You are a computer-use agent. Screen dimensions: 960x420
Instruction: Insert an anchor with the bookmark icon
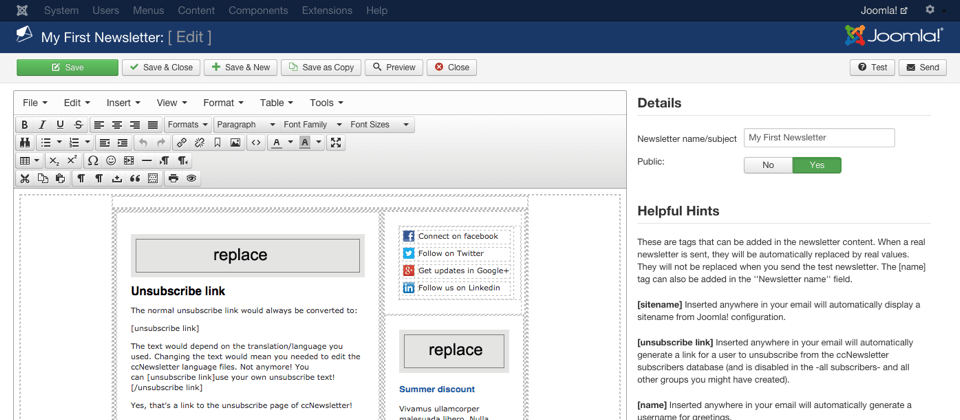217,143
